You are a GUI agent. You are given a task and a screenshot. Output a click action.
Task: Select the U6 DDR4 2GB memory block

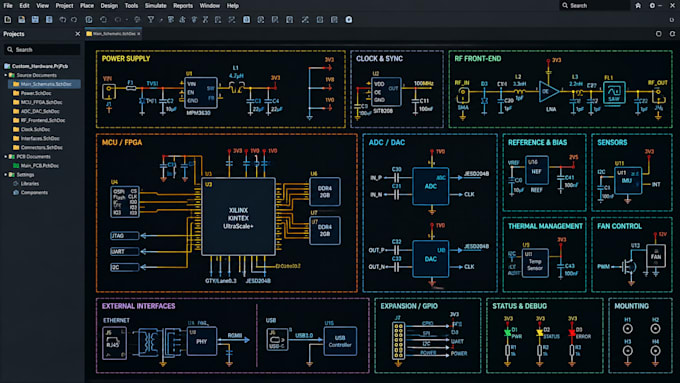click(x=325, y=192)
